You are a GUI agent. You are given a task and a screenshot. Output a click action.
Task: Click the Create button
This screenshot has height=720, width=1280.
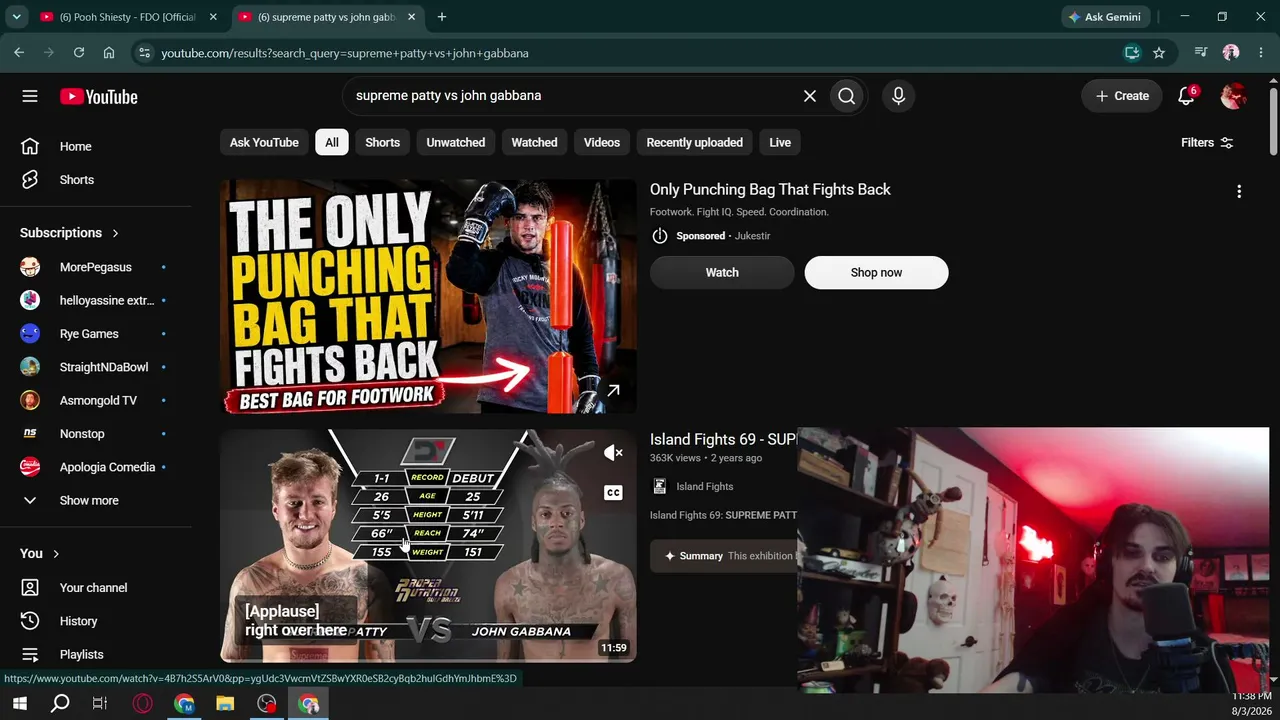1122,96
